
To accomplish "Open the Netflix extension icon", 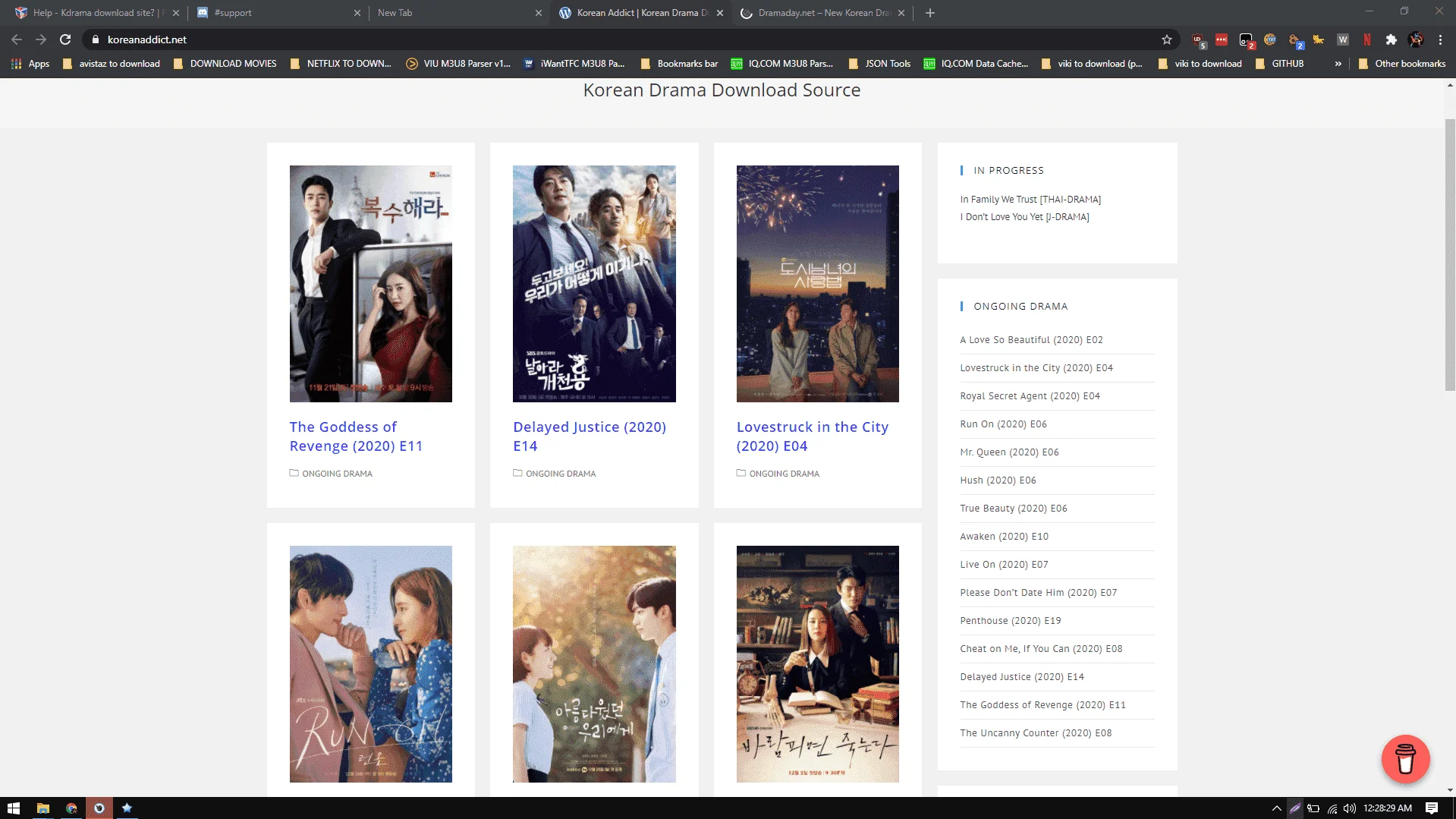I will 1367,39.
